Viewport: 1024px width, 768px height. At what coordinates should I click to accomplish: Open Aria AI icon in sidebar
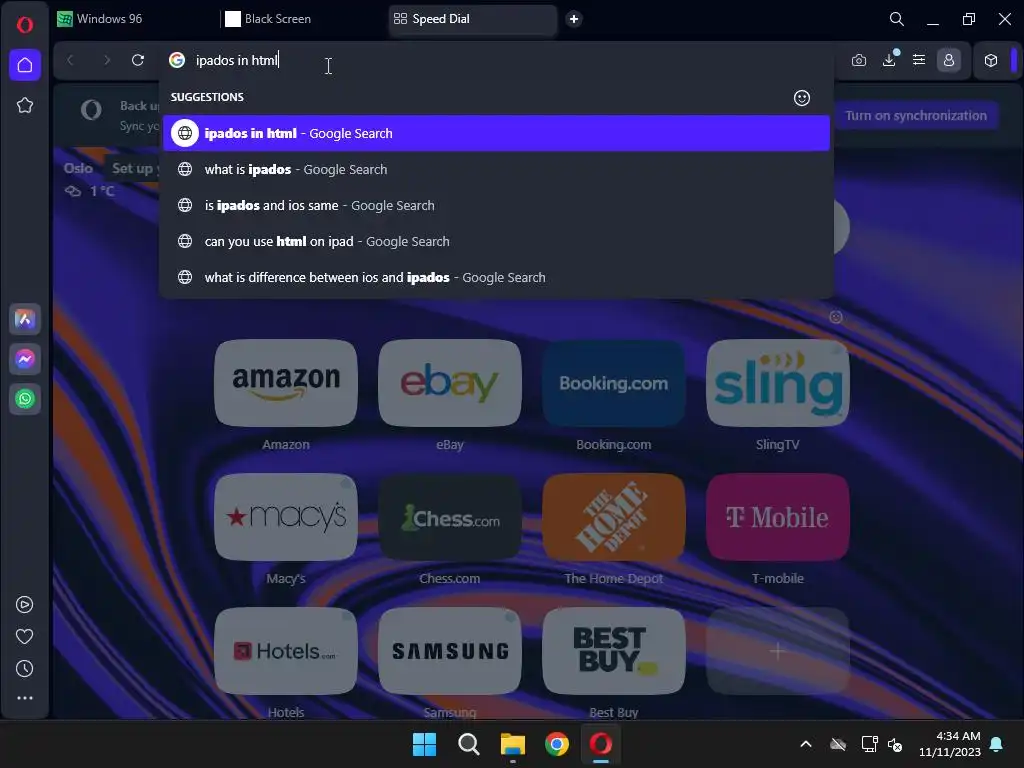tap(25, 319)
